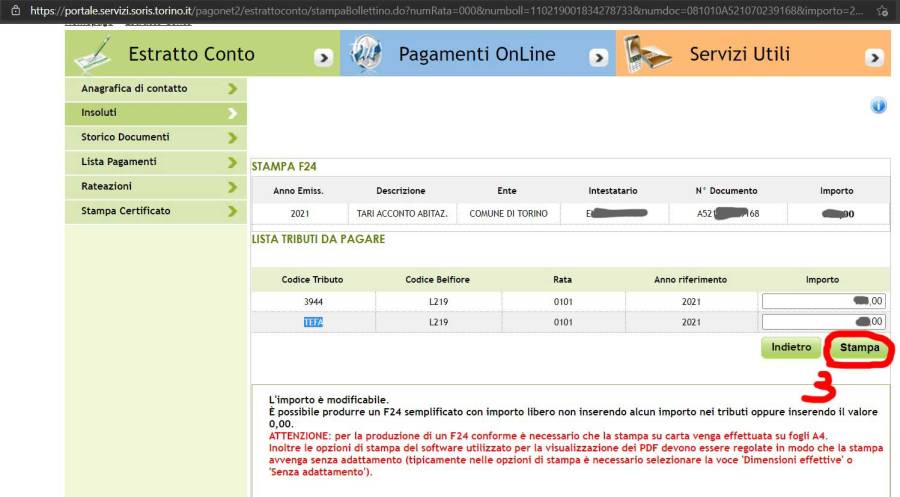The width and height of the screenshot is (900, 497).
Task: Click the Estratto Conto notepad icon
Action: (94, 55)
